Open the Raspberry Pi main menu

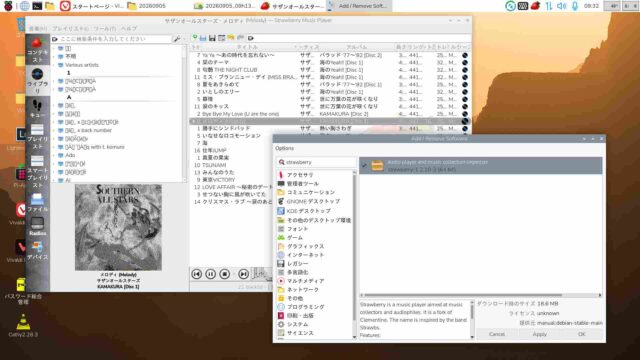(8, 6)
